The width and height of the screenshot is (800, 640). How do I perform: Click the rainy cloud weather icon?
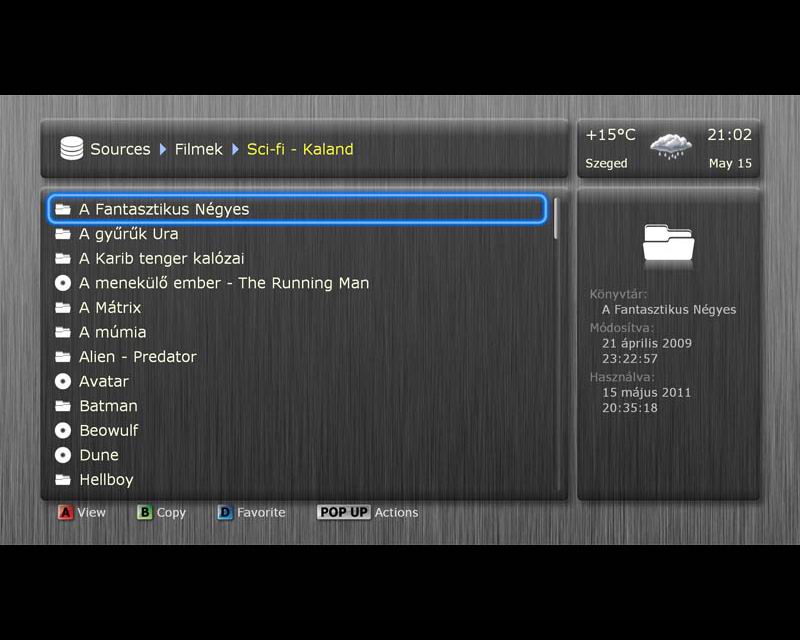coord(671,146)
